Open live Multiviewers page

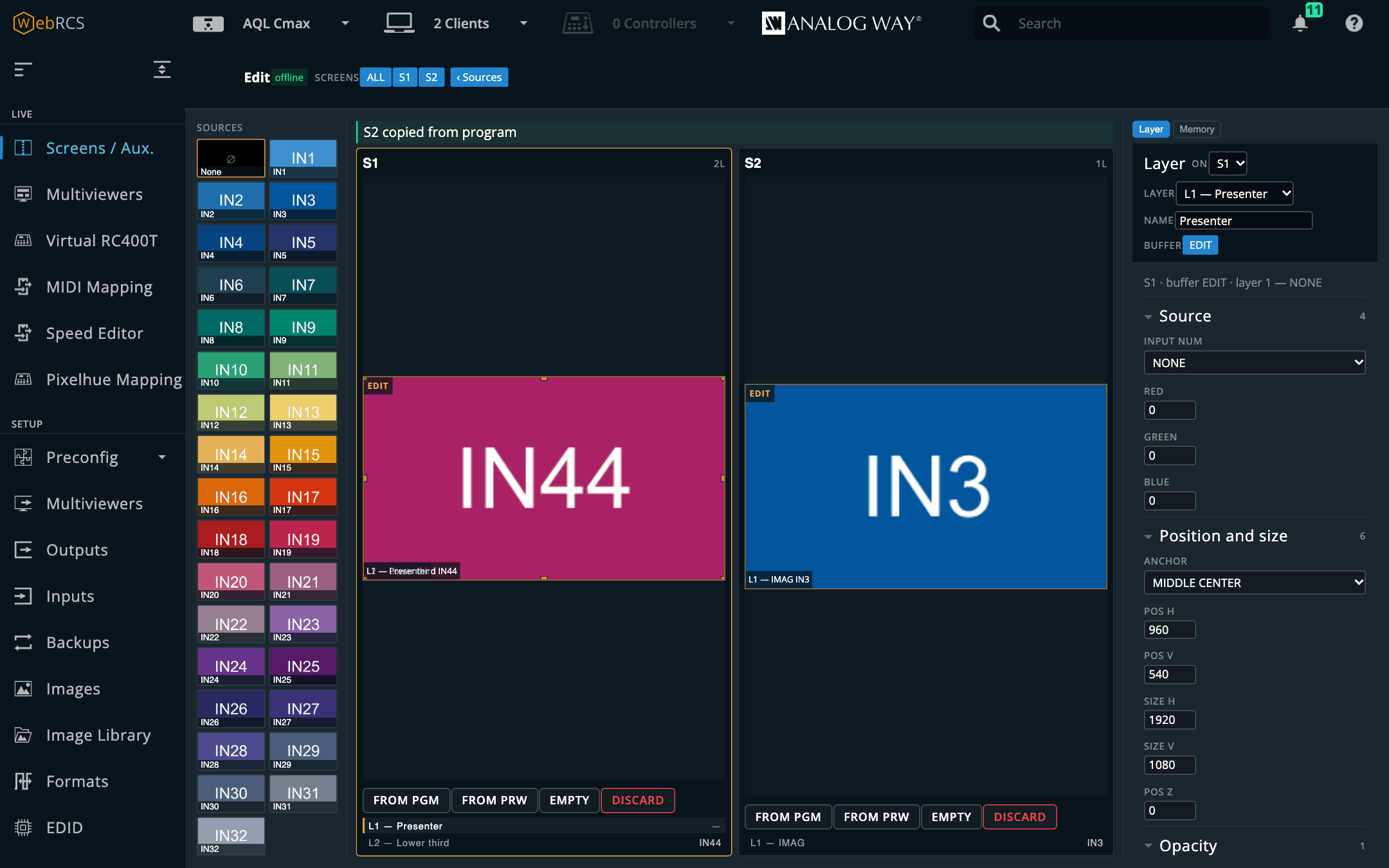93,194
